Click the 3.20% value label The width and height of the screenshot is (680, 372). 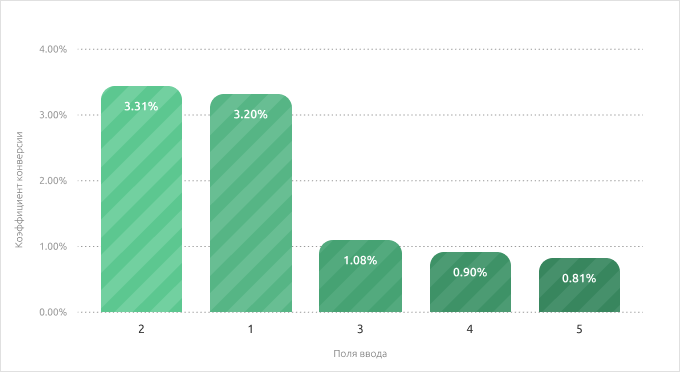click(x=251, y=114)
